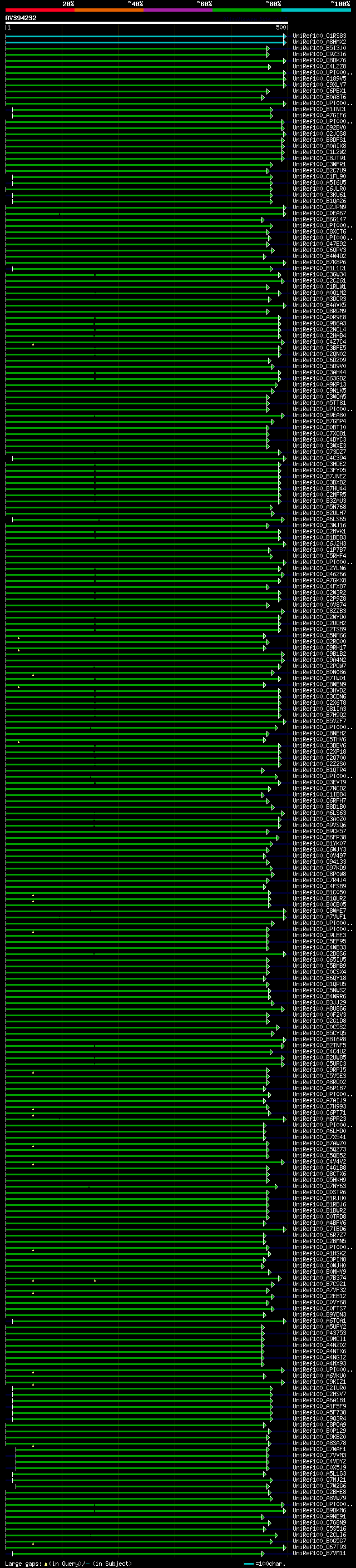This screenshot has height=1568, width=356.
Task: Select hit label UniRef100_Q2RQ00
Action: [319, 641]
